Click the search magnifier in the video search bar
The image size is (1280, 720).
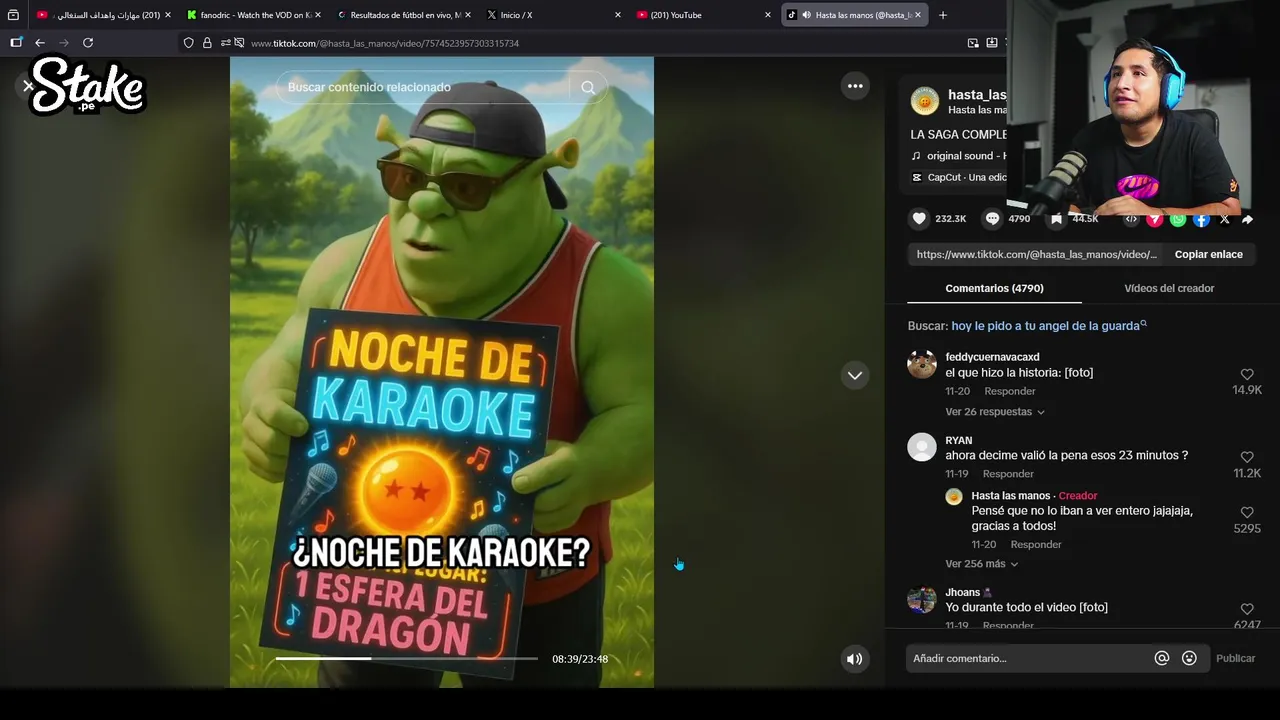click(588, 87)
